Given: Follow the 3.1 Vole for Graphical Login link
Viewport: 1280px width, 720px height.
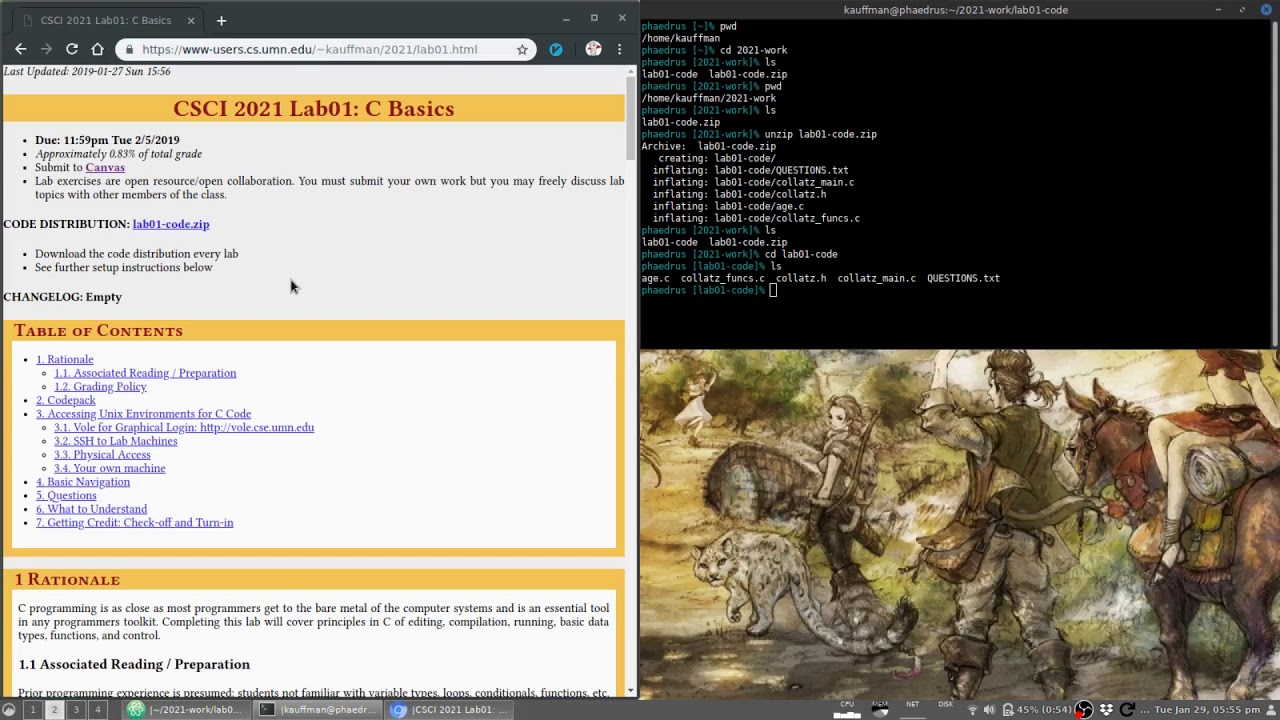Looking at the screenshot, I should 184,428.
